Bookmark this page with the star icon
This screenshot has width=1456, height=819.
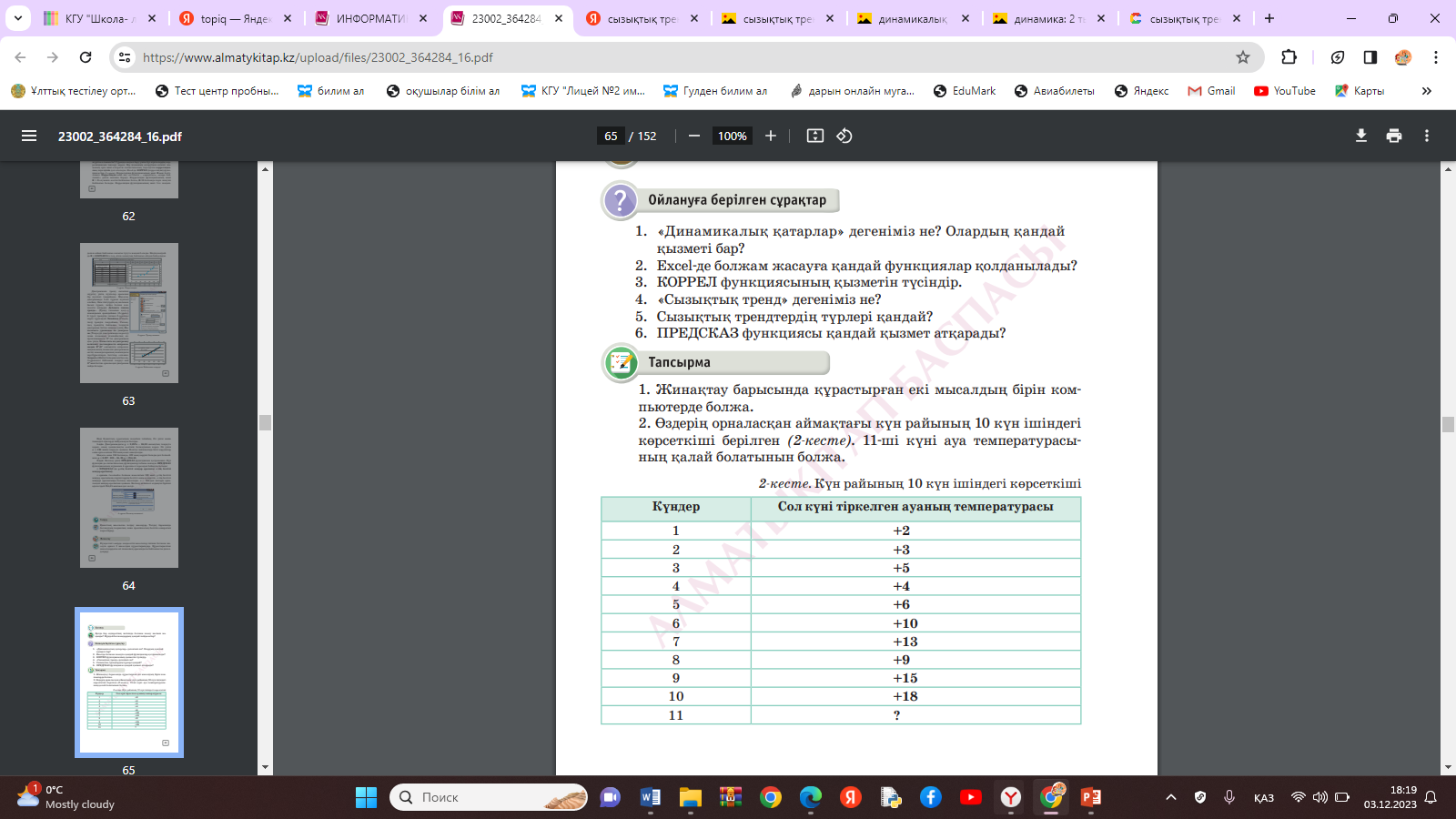(x=1243, y=57)
